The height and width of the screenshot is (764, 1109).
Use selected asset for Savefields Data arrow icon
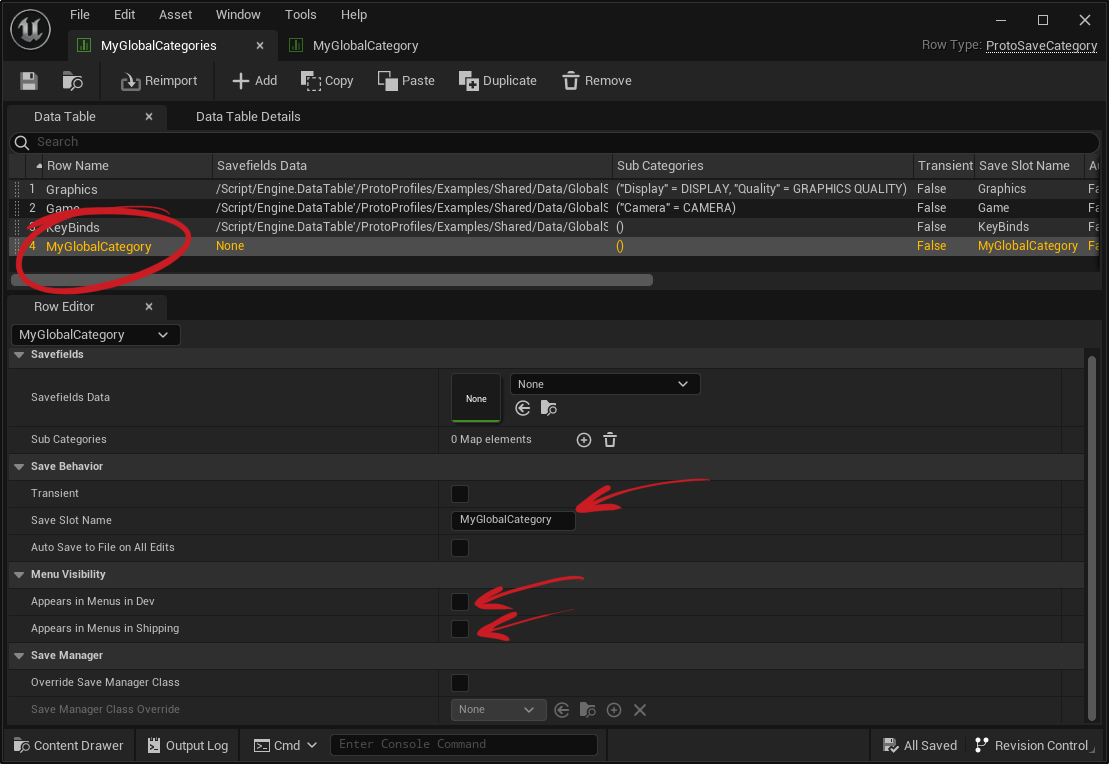coord(522,408)
